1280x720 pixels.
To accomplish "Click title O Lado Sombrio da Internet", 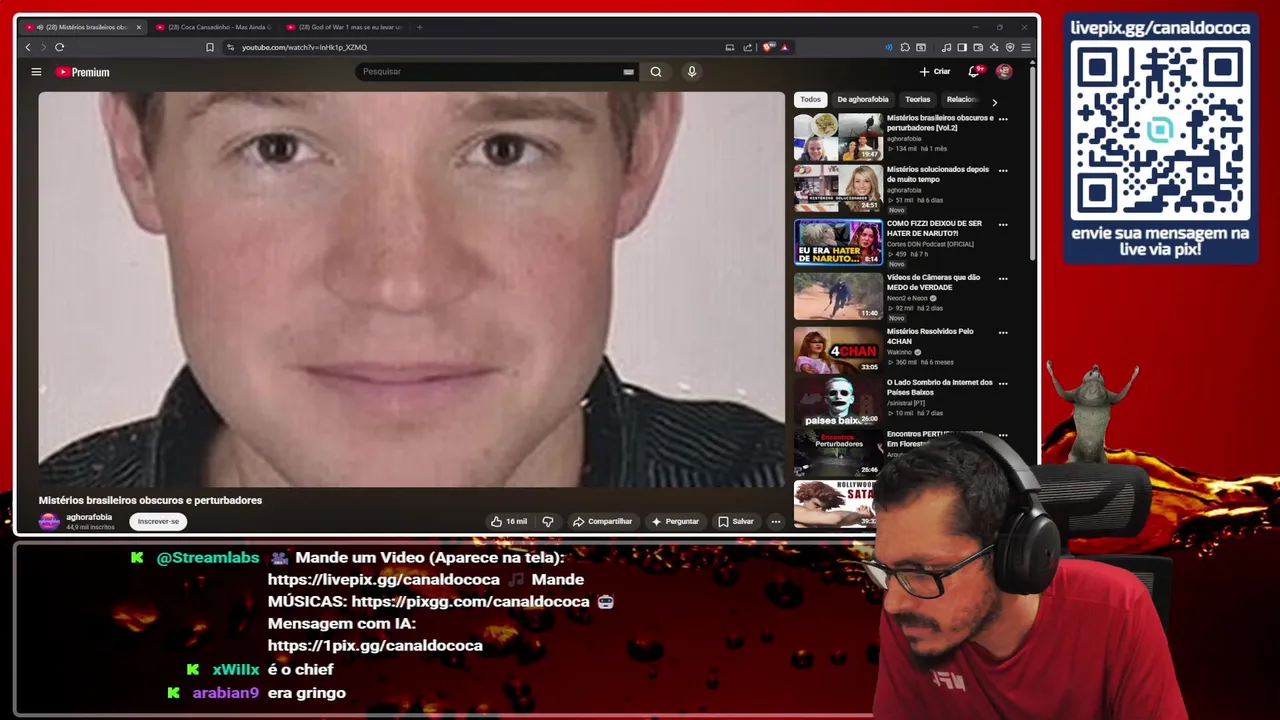I will 940,387.
